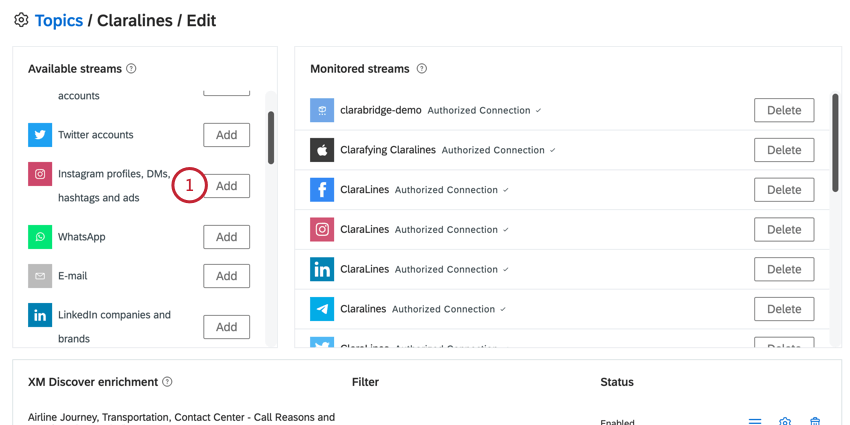Add E-mail stream
Viewport: 850px width, 425px height.
(227, 276)
